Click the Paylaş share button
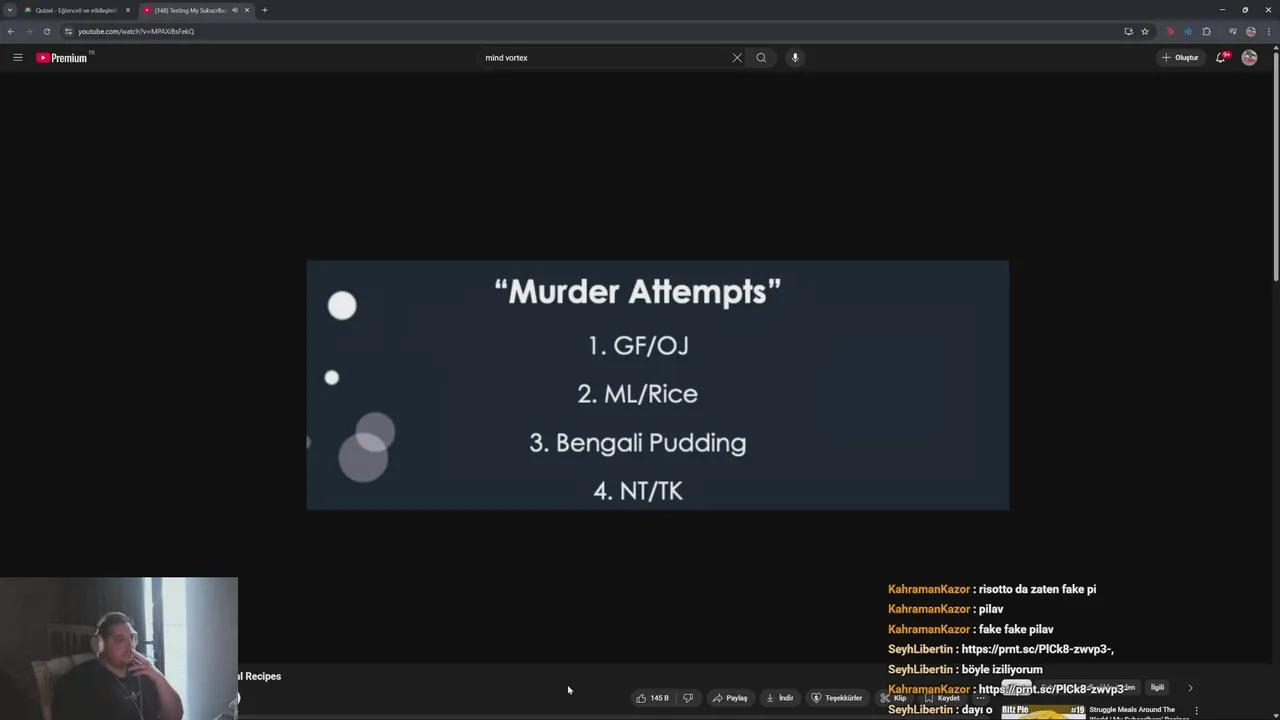The image size is (1280, 720). pyautogui.click(x=730, y=698)
